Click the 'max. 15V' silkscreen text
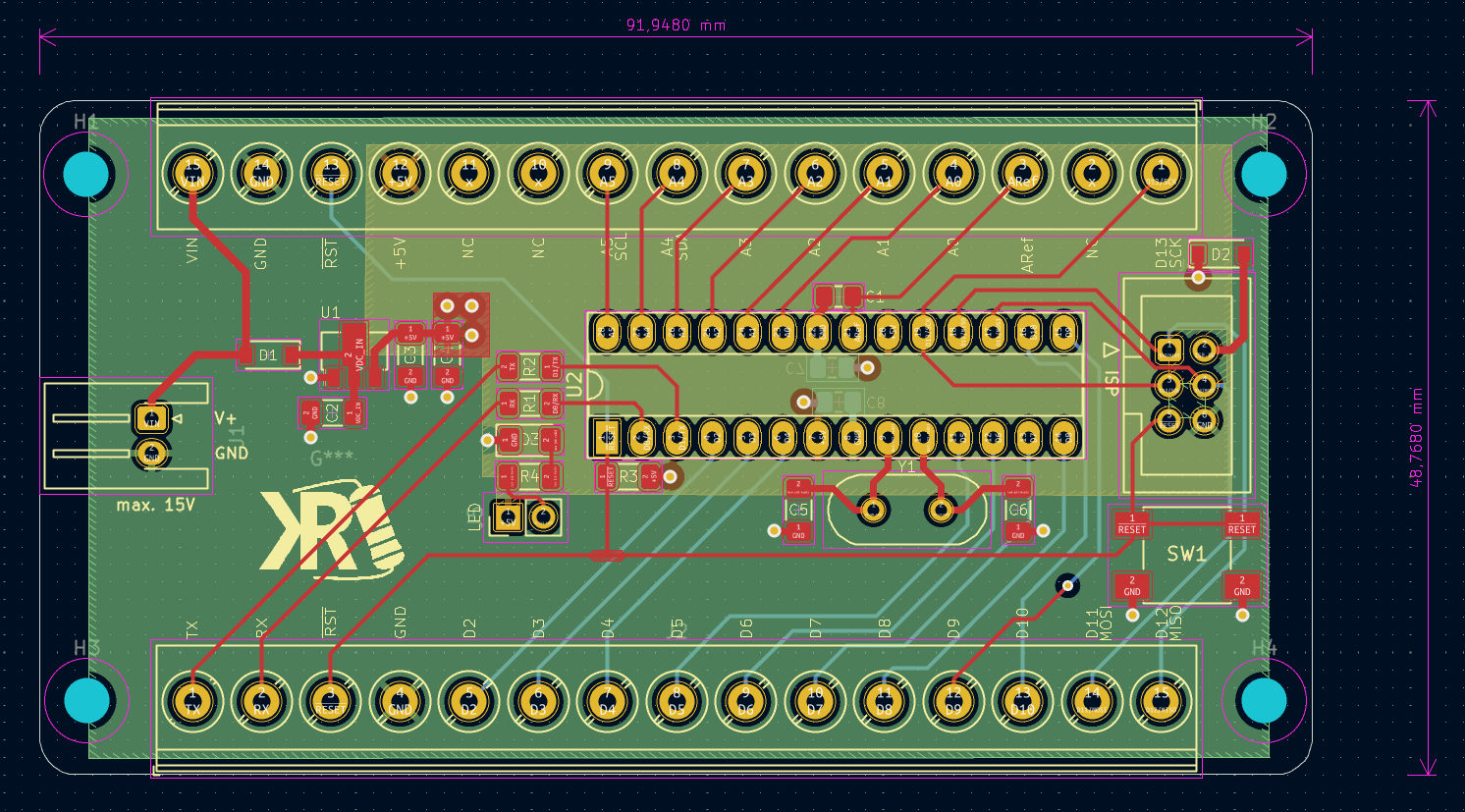Screen dimensions: 1465x812 (x=155, y=505)
